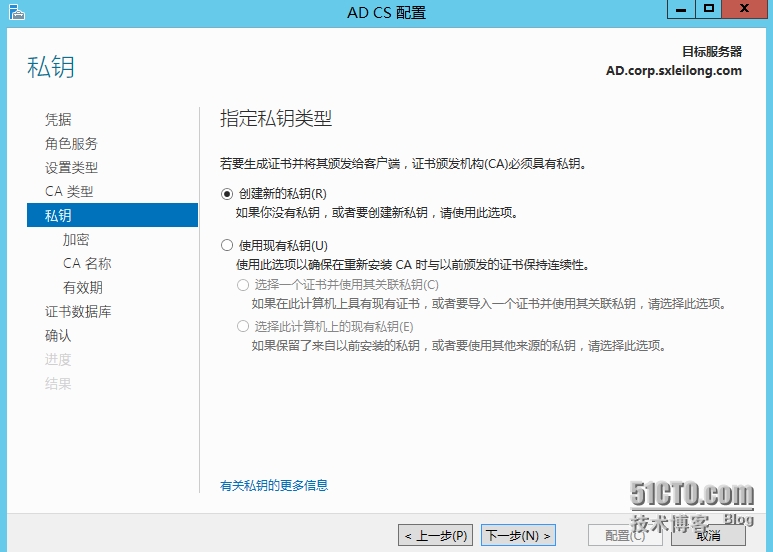This screenshot has height=552, width=773.
Task: Select 使用现有私钥(U) radio button
Action: point(227,245)
